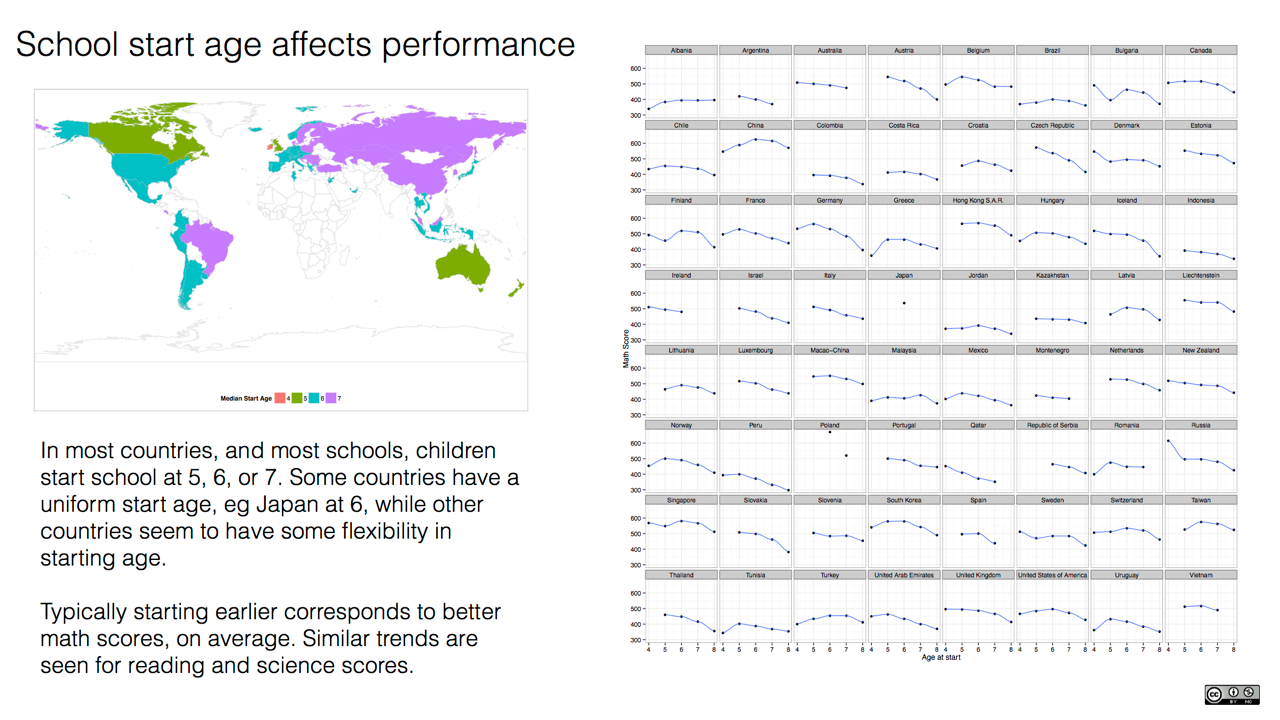The image size is (1280, 720).
Task: Click the paragraph starting 'Typically starting earlier'
Action: pos(270,638)
